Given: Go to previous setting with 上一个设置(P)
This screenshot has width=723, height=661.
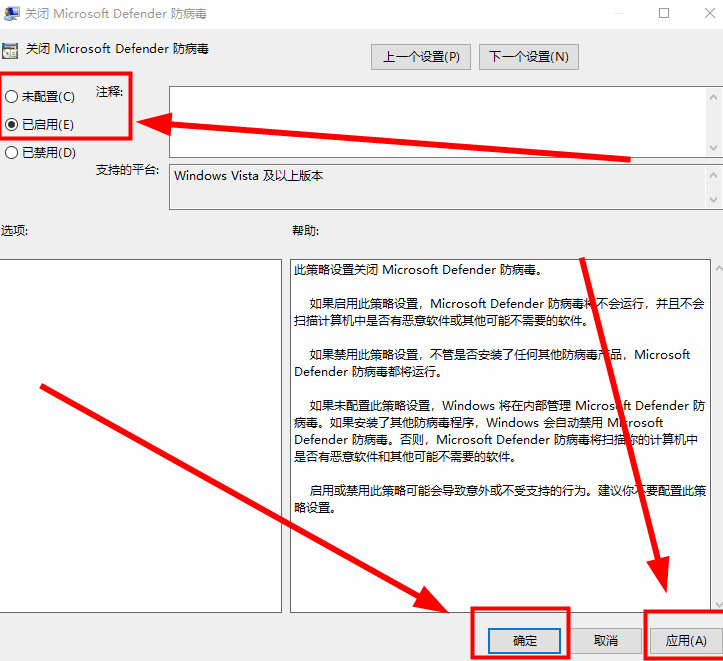Looking at the screenshot, I should (x=420, y=57).
